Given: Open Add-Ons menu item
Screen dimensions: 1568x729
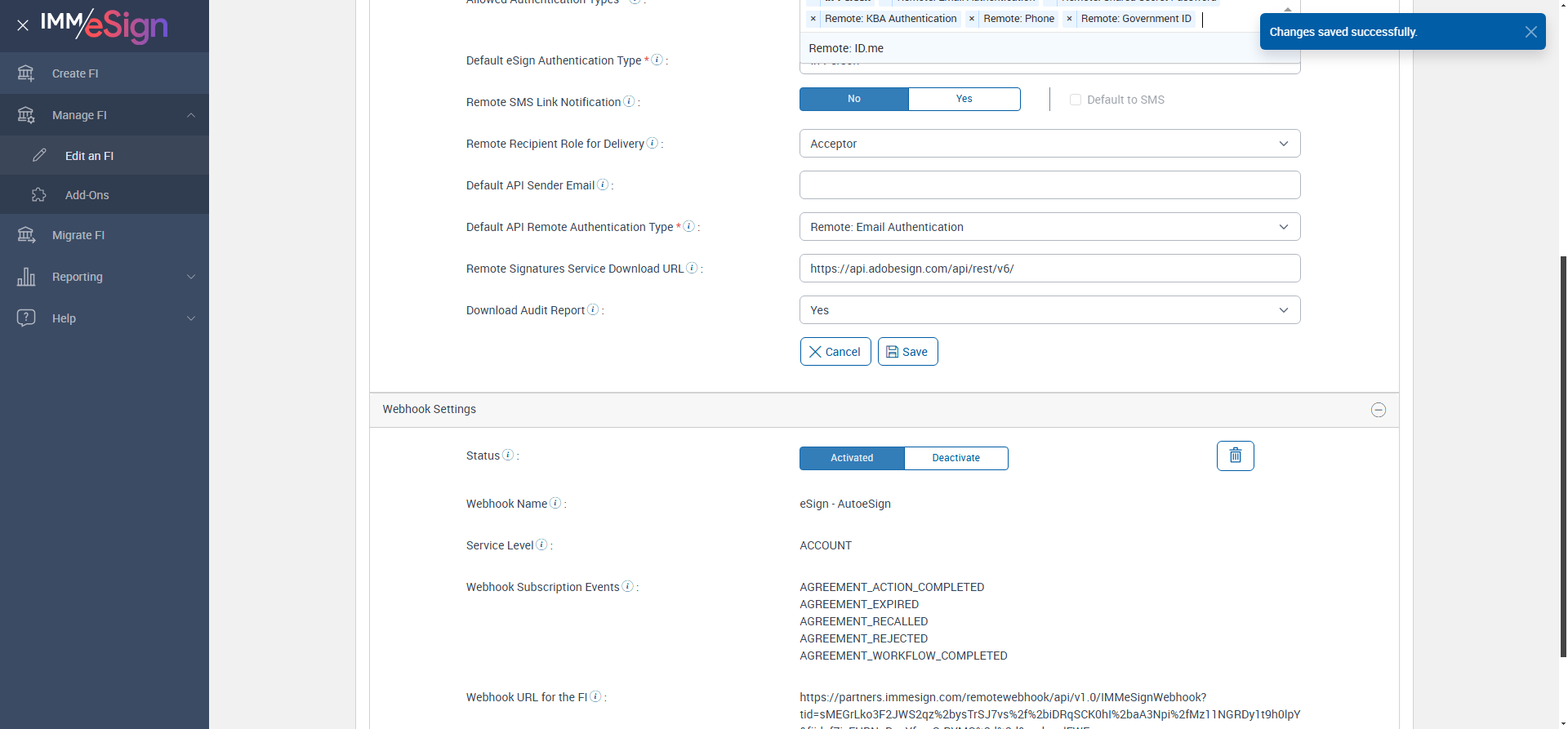Looking at the screenshot, I should click(105, 194).
